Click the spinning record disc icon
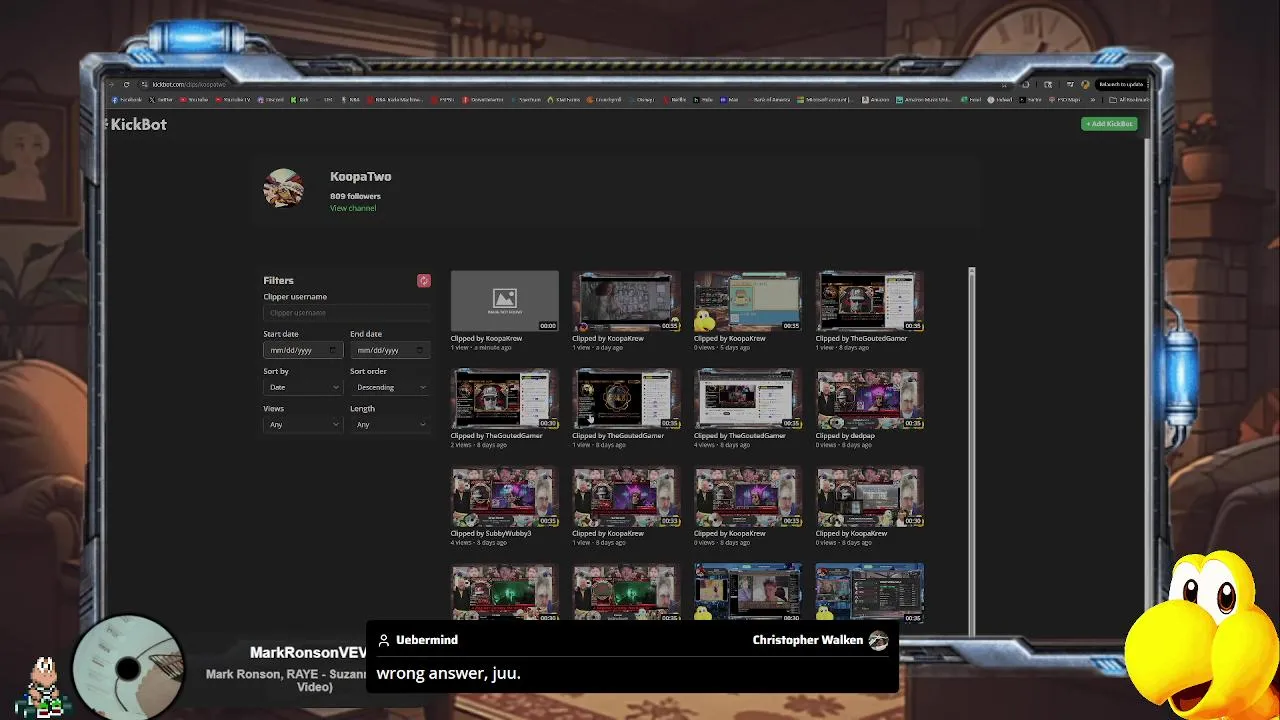 128,667
